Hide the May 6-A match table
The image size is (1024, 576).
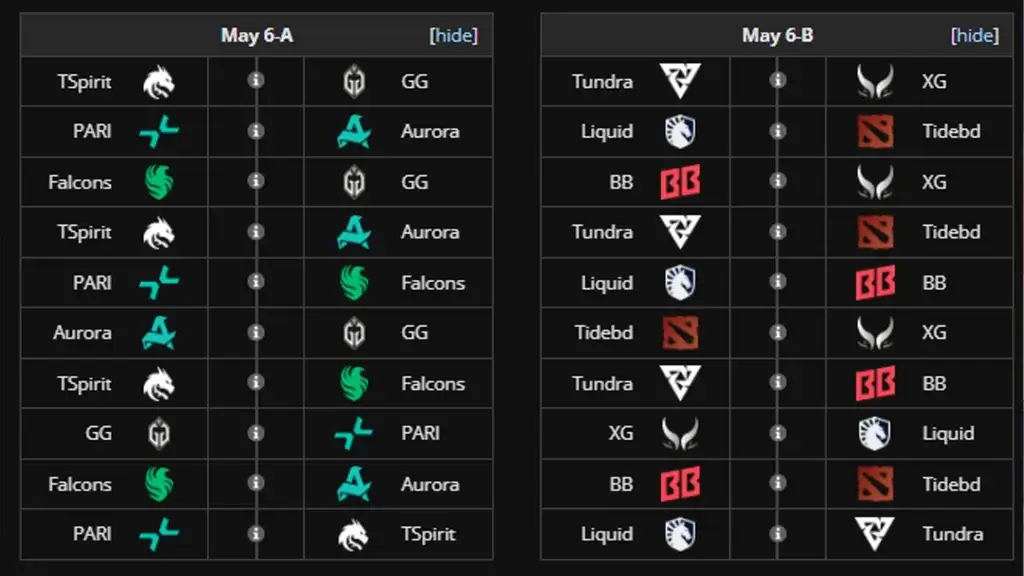[453, 35]
